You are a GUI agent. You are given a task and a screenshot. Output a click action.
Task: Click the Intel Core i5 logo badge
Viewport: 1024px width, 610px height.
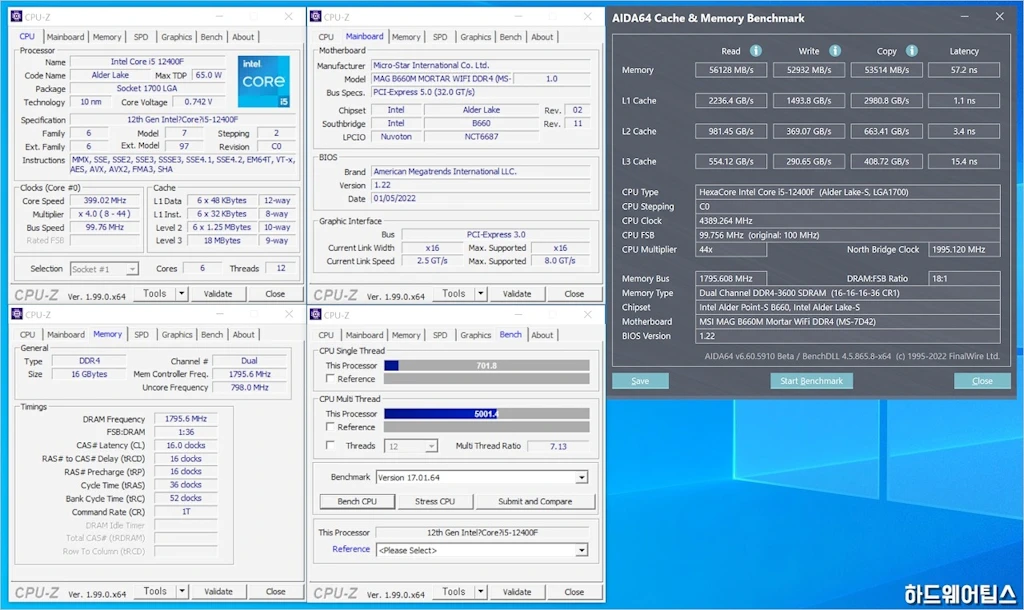[264, 82]
